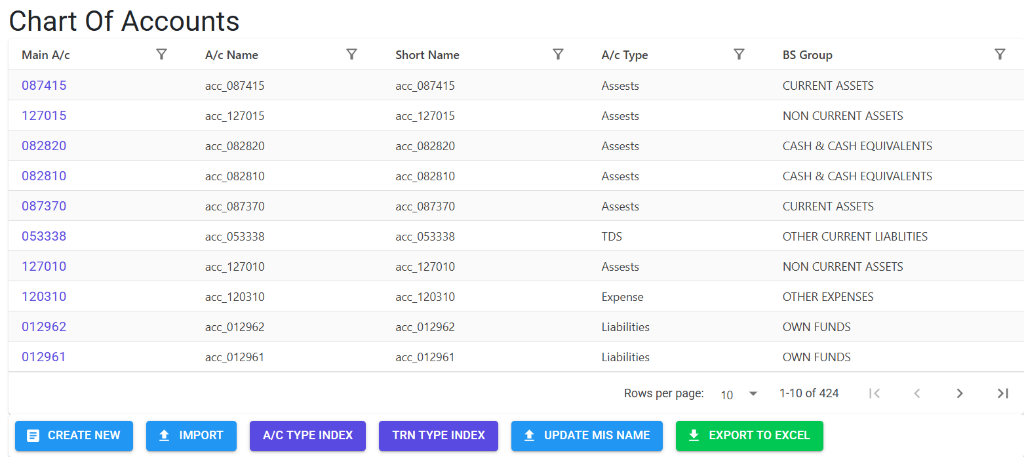Open account 012961 link
1024x457 pixels.
tap(44, 357)
